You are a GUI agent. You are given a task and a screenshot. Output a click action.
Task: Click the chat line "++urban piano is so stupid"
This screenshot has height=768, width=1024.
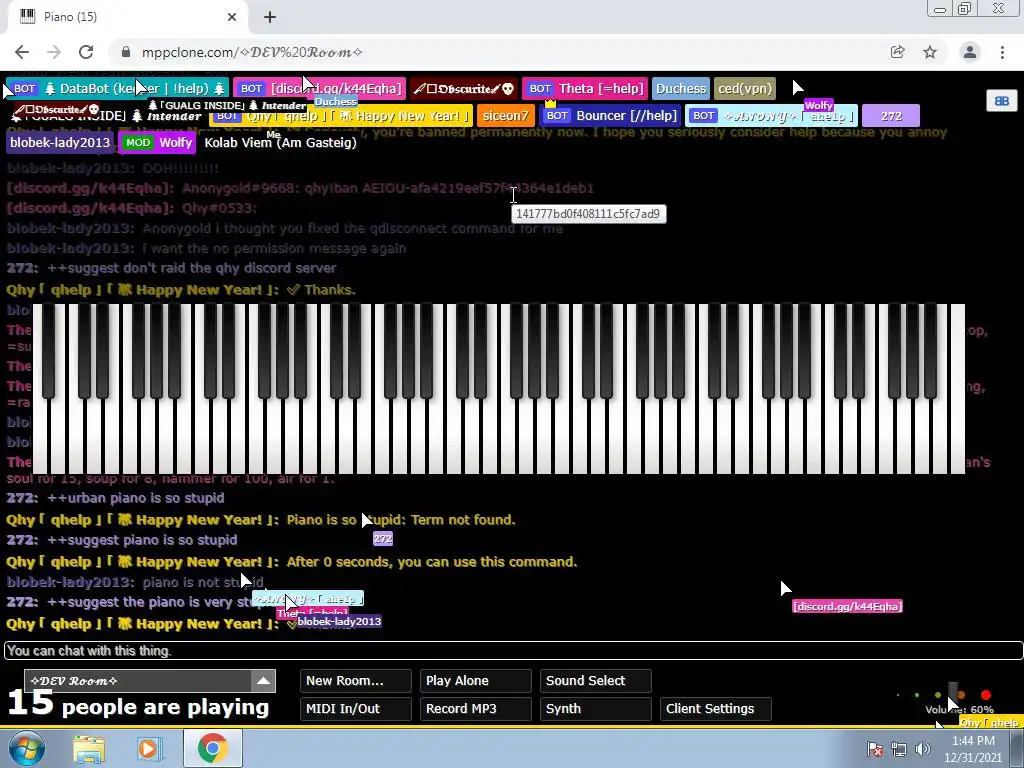[136, 498]
